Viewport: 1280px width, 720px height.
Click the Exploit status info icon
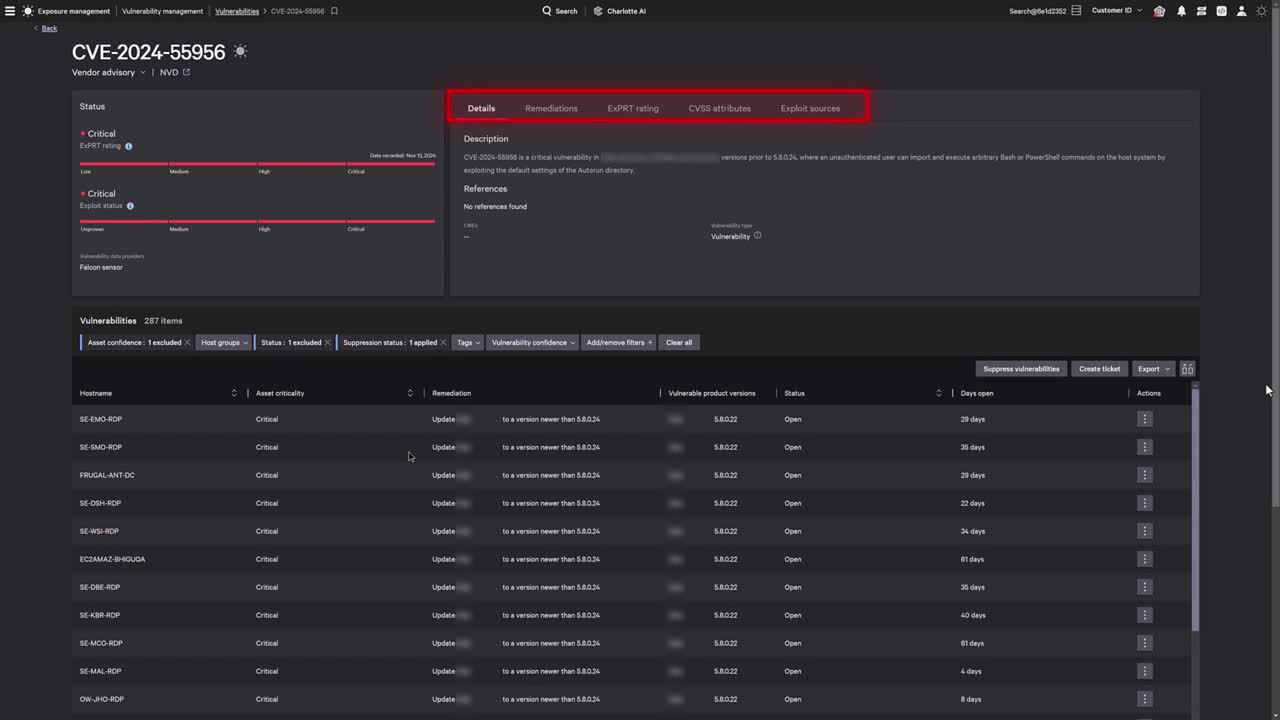coord(130,206)
